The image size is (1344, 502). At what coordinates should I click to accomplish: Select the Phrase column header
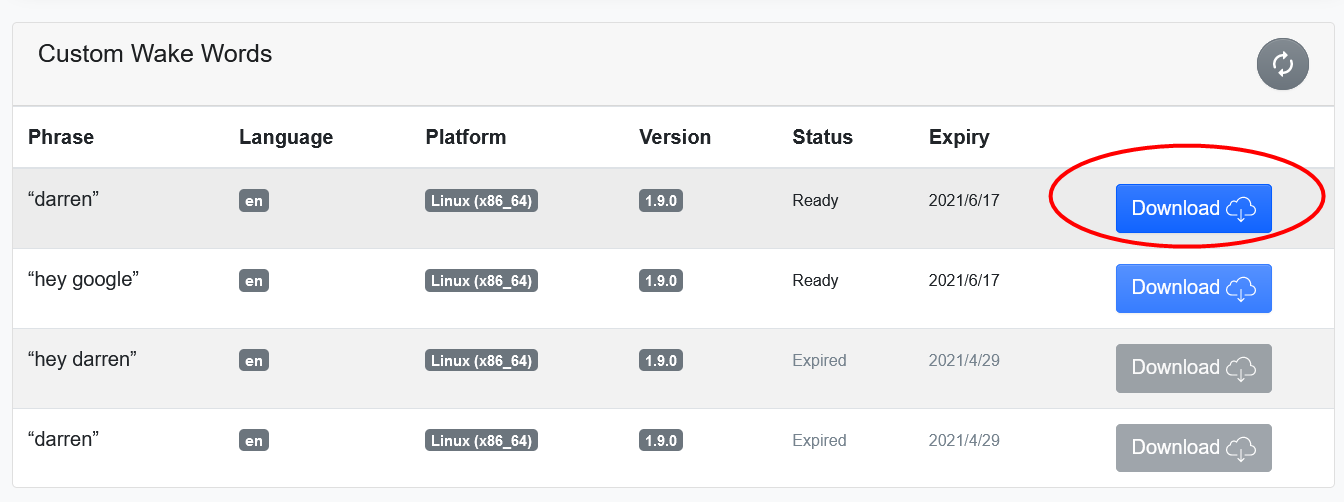point(61,137)
